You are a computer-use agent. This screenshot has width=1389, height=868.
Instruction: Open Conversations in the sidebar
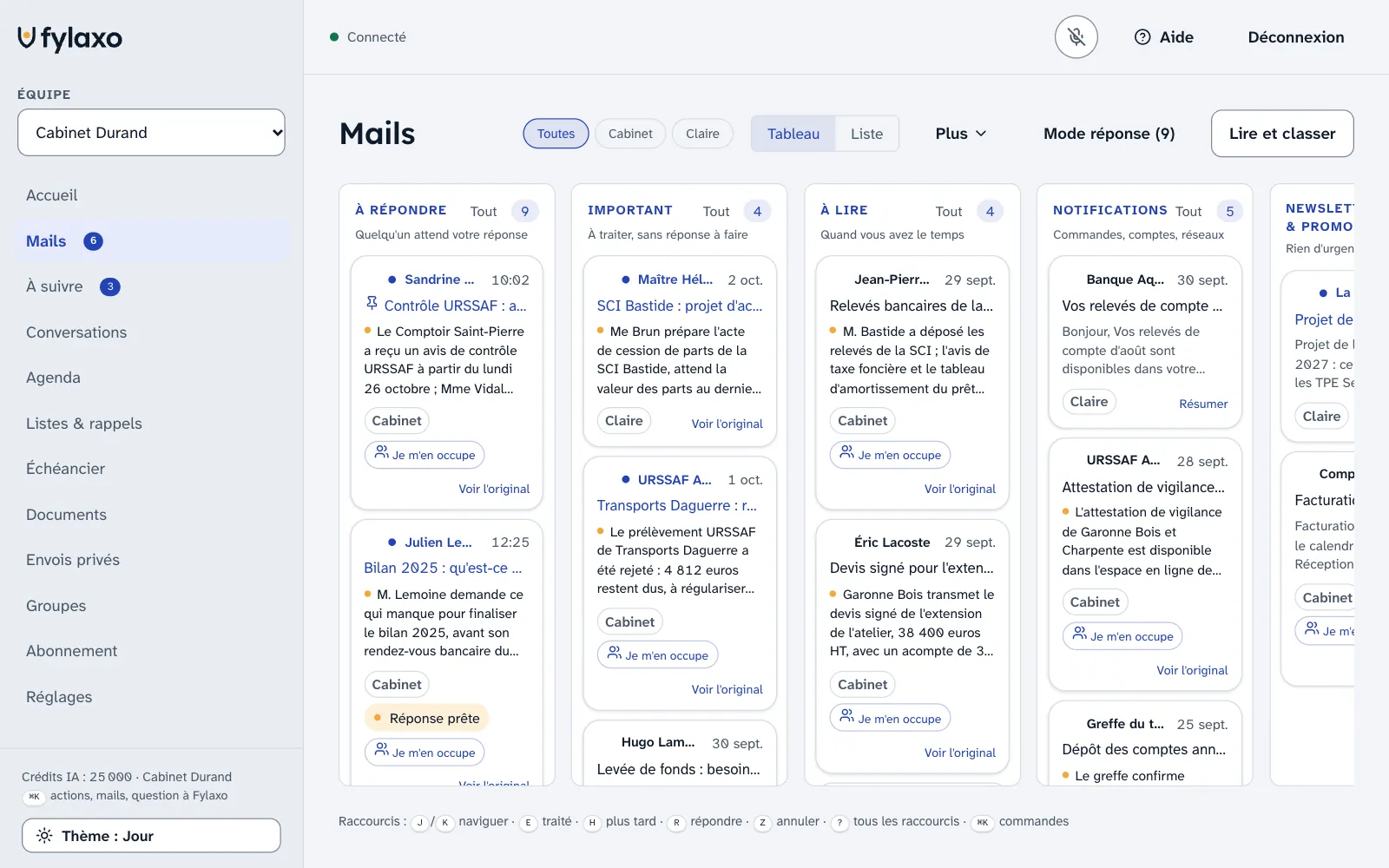click(x=76, y=332)
